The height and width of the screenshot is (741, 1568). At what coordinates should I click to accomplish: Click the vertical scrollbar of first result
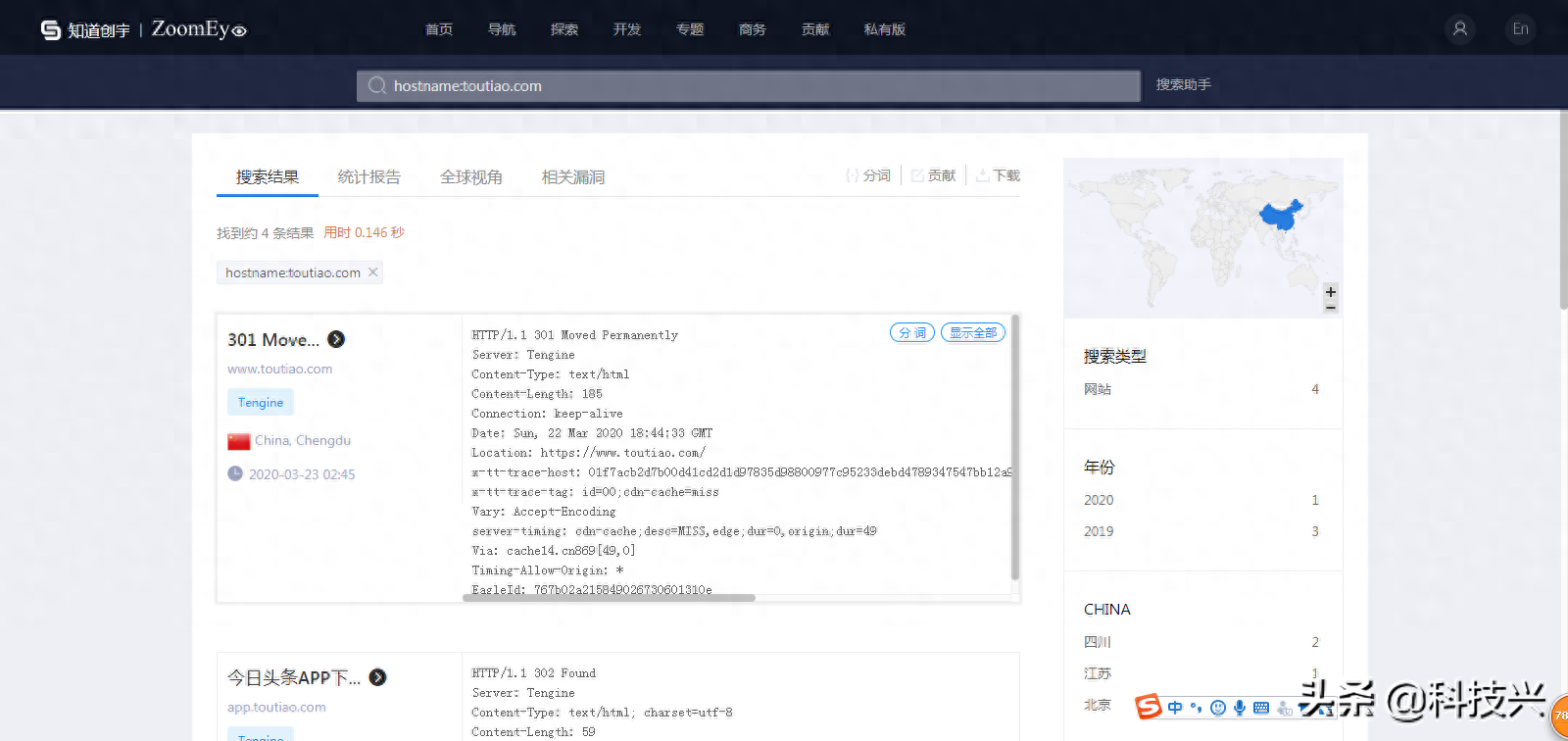pyautogui.click(x=1015, y=447)
